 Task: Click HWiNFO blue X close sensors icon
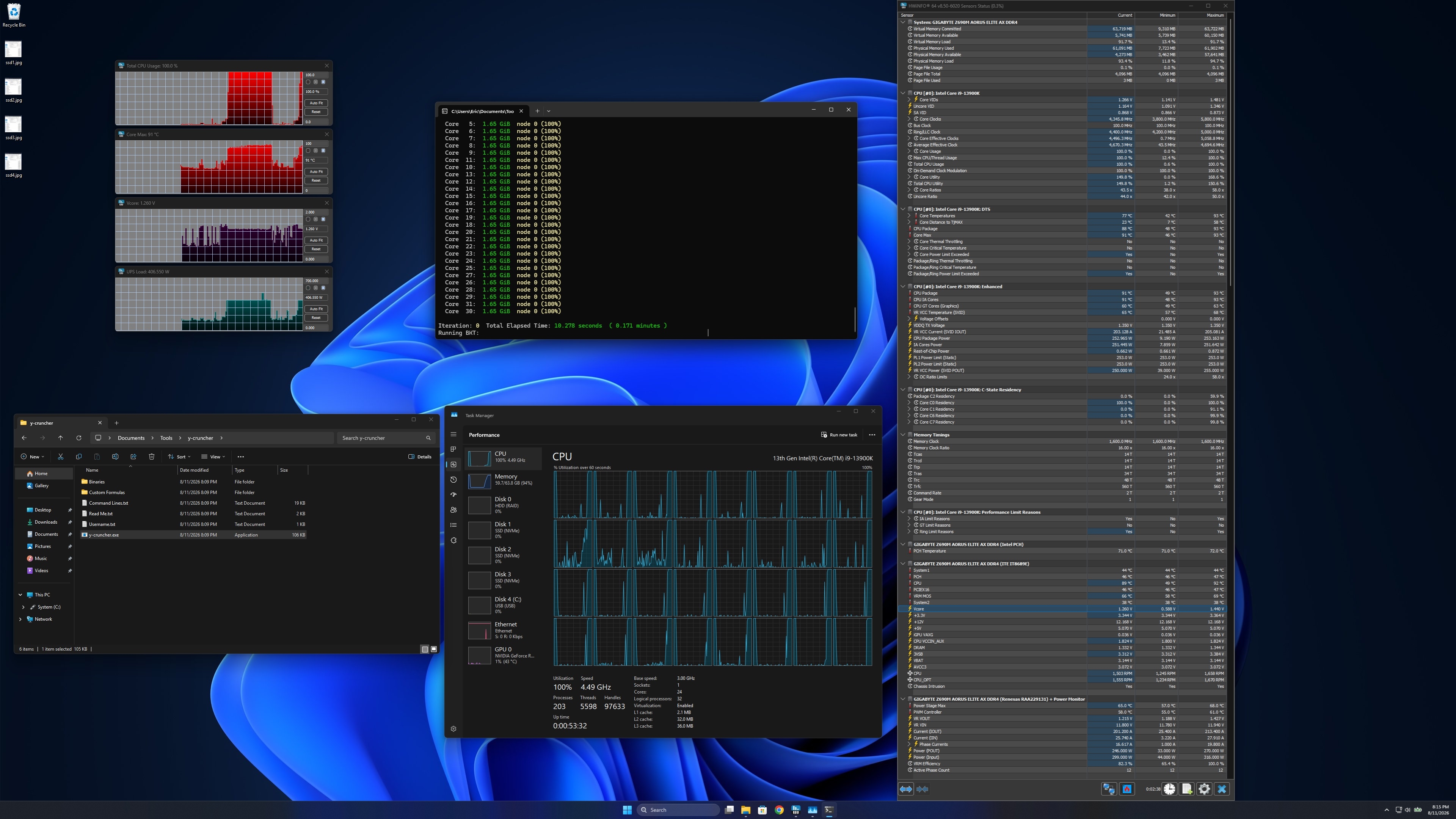pos(1222,789)
